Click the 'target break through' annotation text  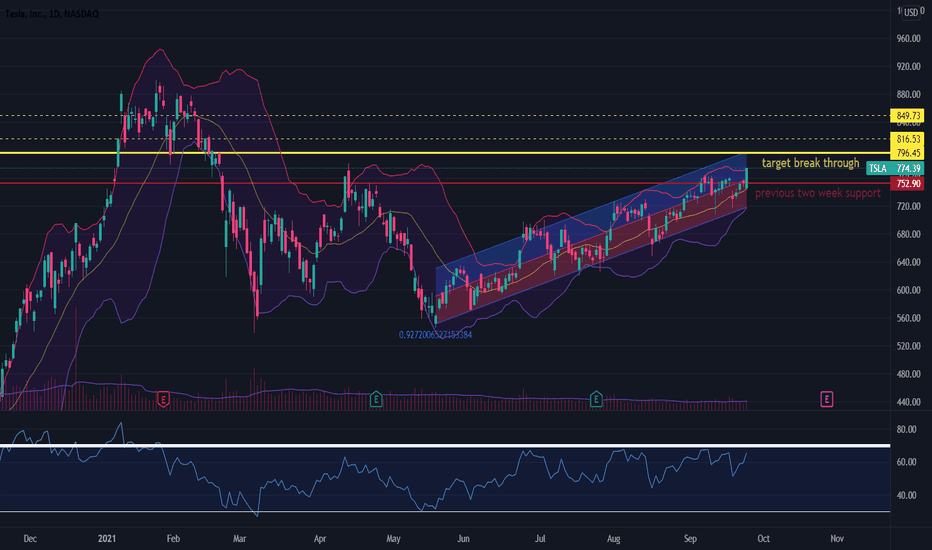coord(810,163)
